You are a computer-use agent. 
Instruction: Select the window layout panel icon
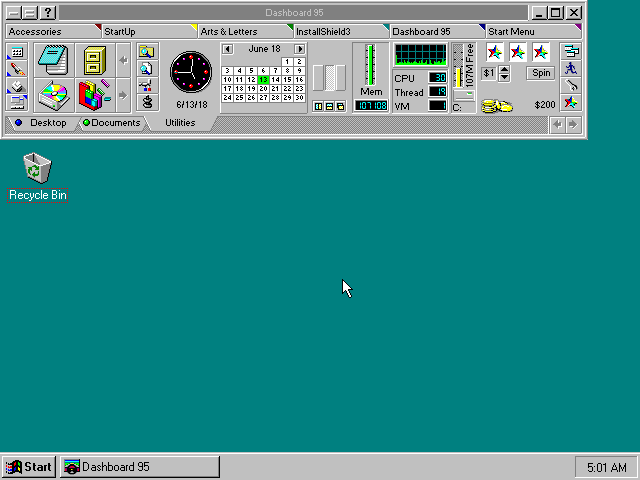pyautogui.click(x=17, y=103)
